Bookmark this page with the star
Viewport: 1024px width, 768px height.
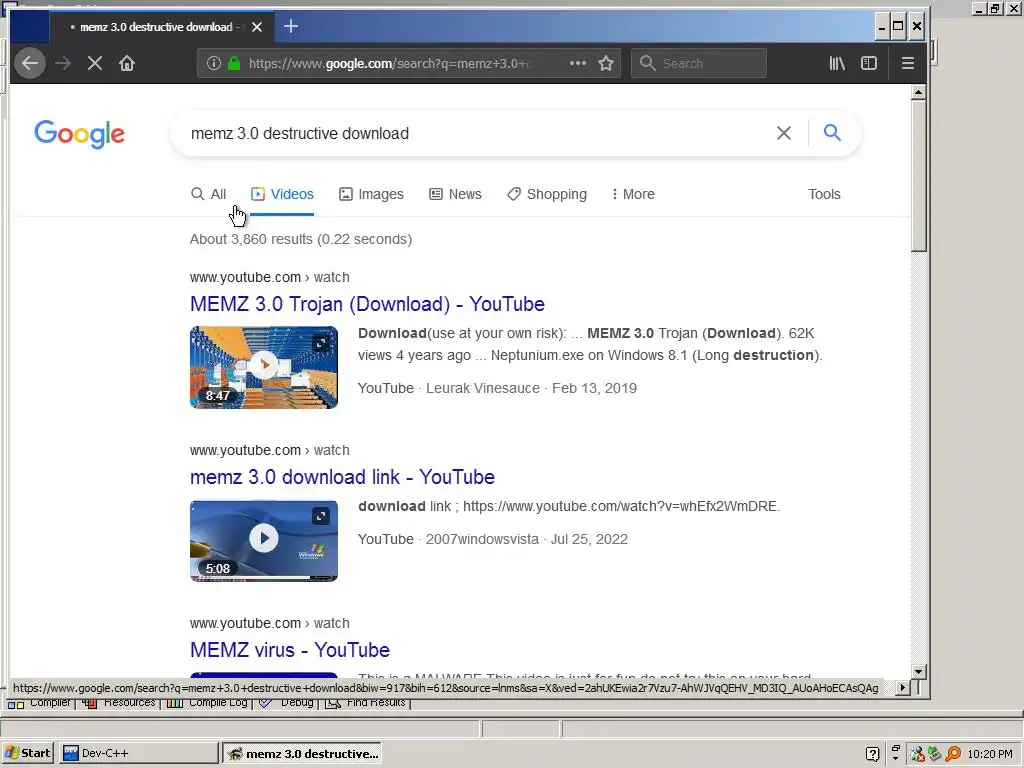[x=606, y=63]
